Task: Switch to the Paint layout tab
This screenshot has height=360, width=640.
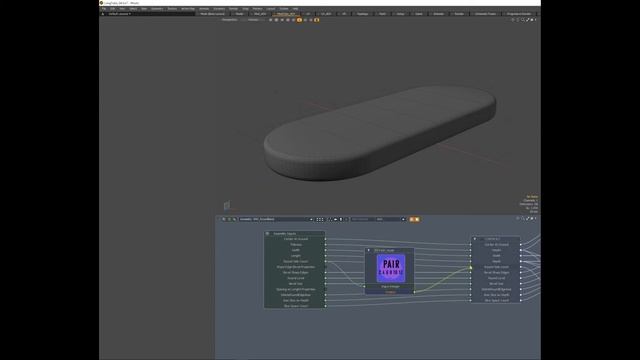Action: coord(382,14)
